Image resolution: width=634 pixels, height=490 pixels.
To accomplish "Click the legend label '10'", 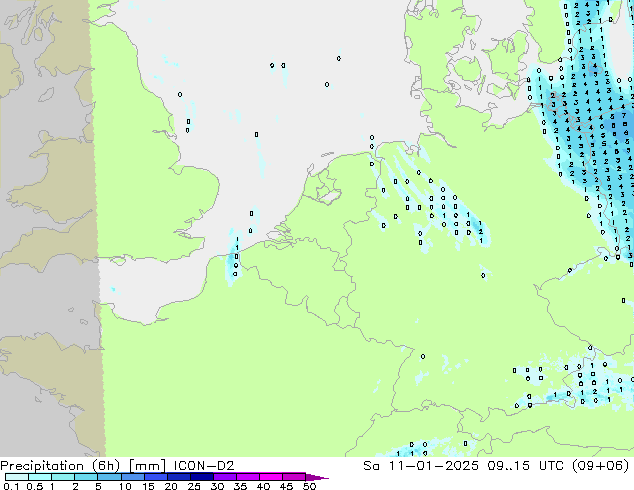I will (125, 486).
